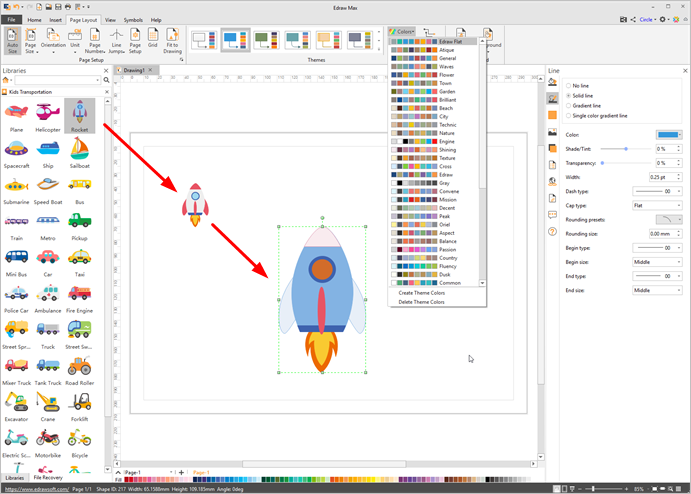Click the Fit to Drawing icon
This screenshot has width=691, height=494.
pos(172,40)
